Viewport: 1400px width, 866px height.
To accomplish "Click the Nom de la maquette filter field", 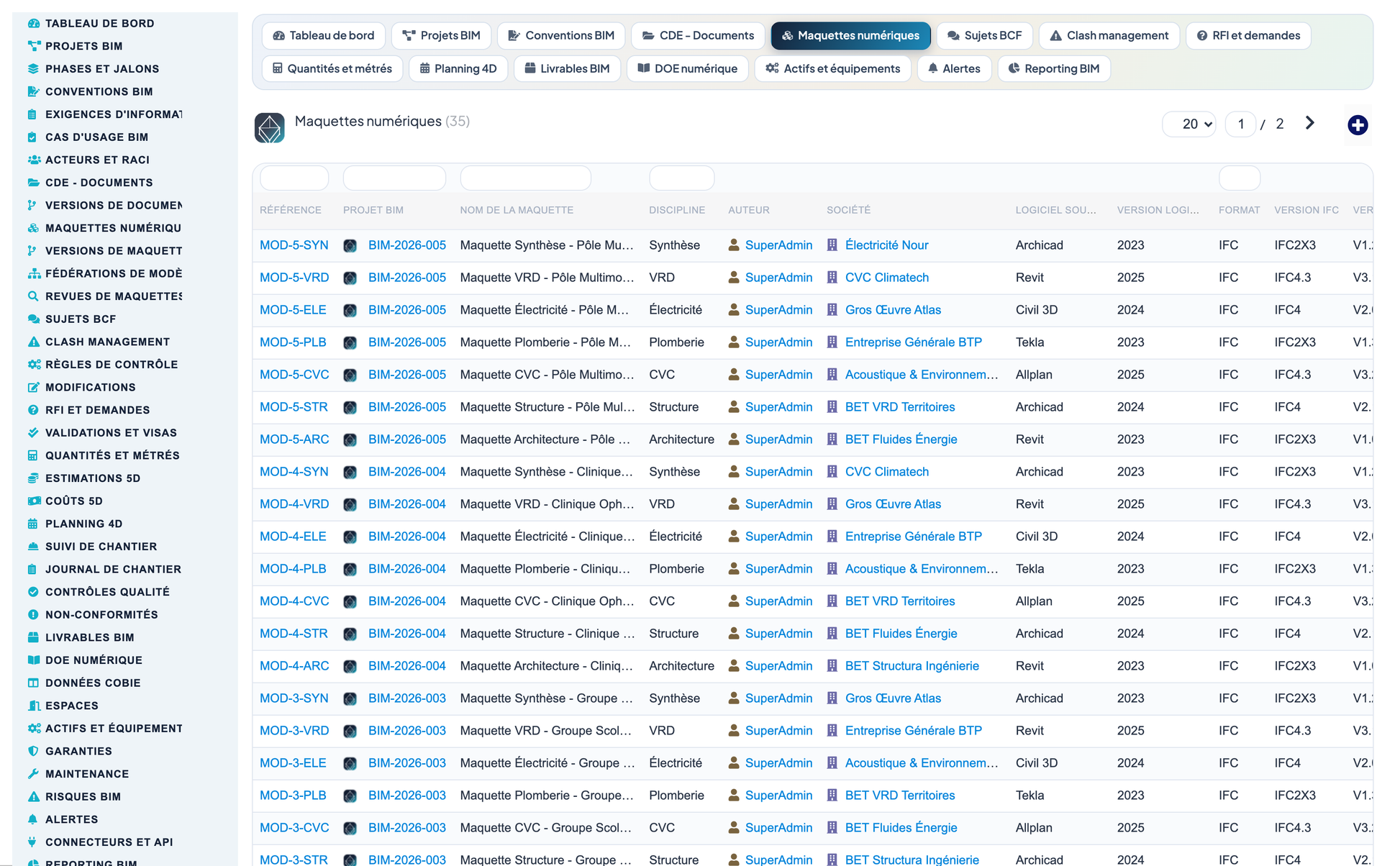I will (525, 178).
